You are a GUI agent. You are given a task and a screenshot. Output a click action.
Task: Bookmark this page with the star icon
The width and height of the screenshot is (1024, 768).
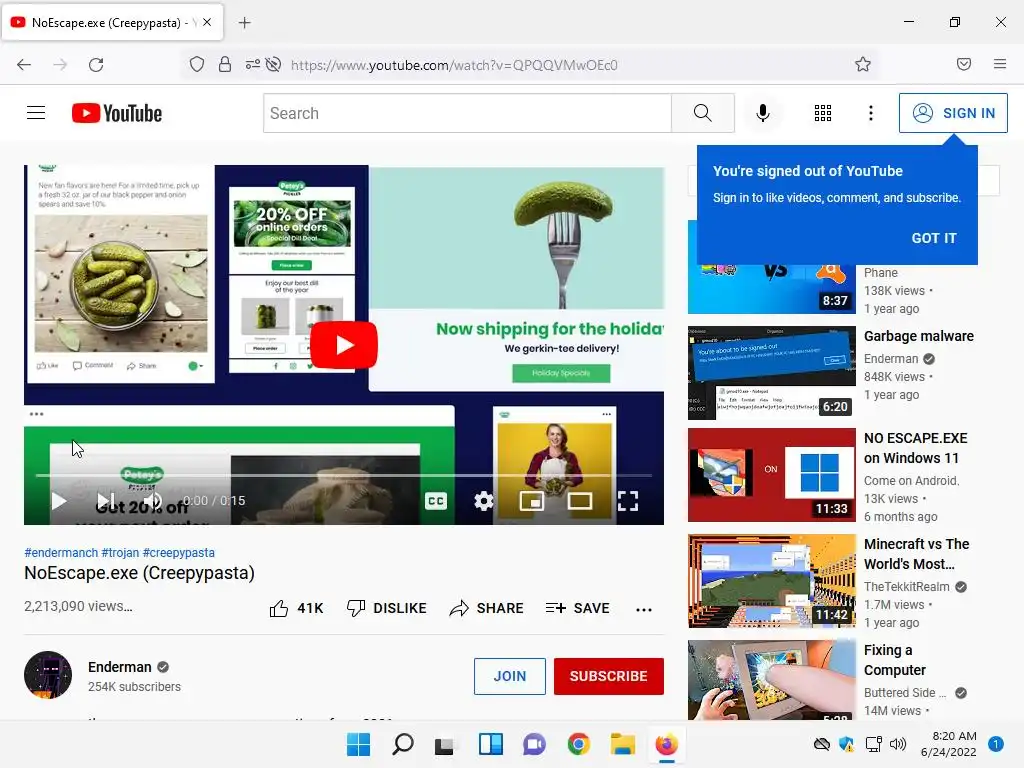click(863, 64)
